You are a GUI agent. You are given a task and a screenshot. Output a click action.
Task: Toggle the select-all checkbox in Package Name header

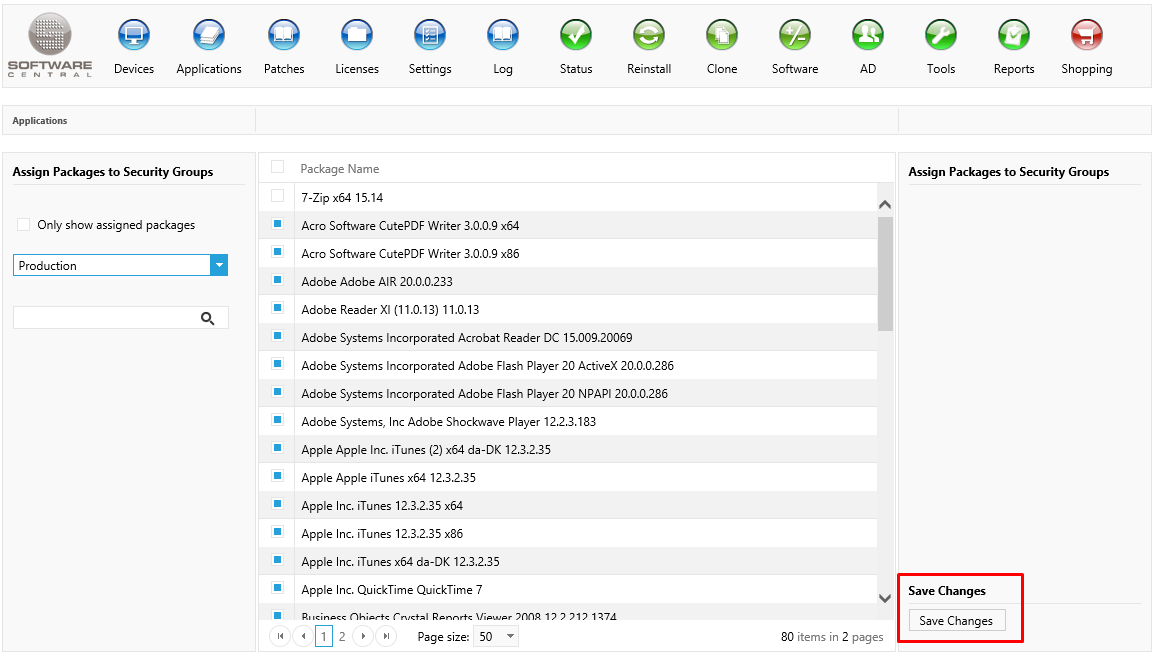point(278,167)
